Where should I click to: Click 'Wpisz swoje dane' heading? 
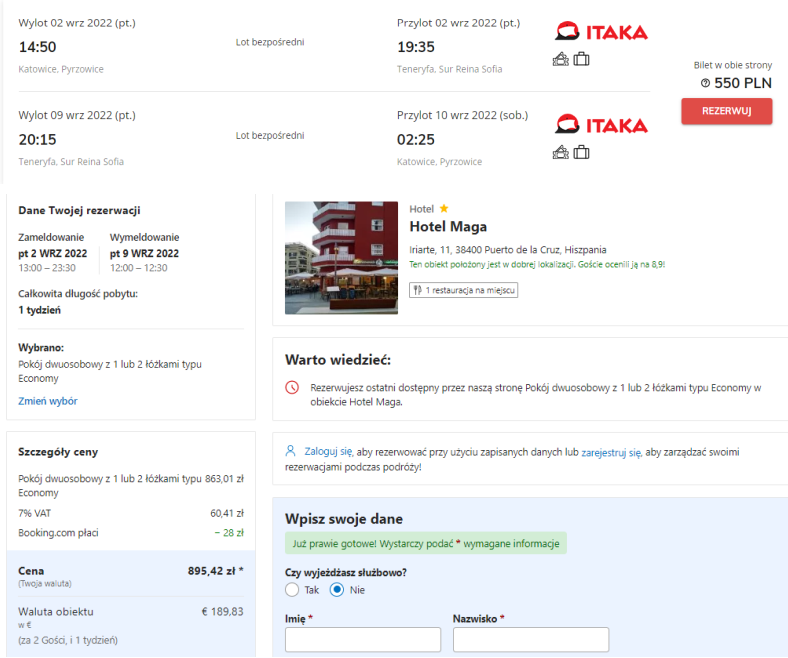(344, 519)
